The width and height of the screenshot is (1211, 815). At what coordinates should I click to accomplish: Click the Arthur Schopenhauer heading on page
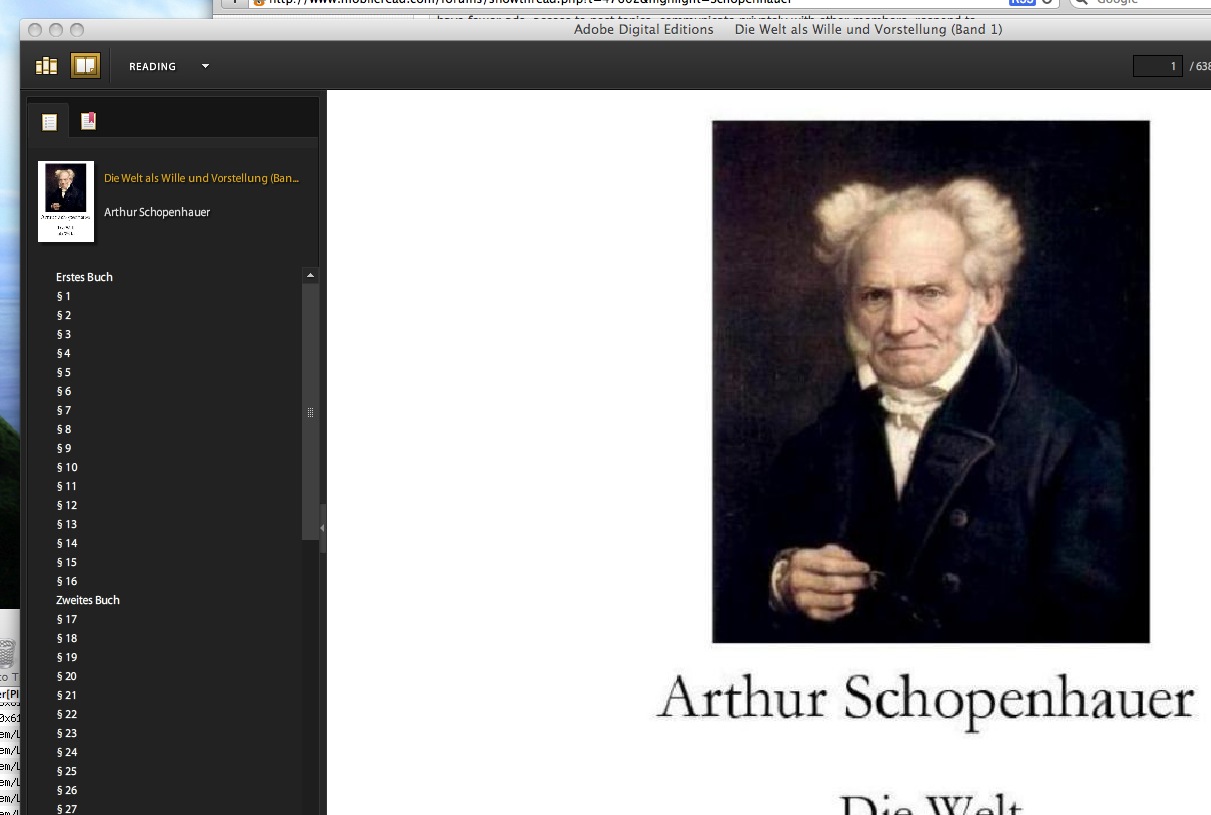(x=926, y=698)
